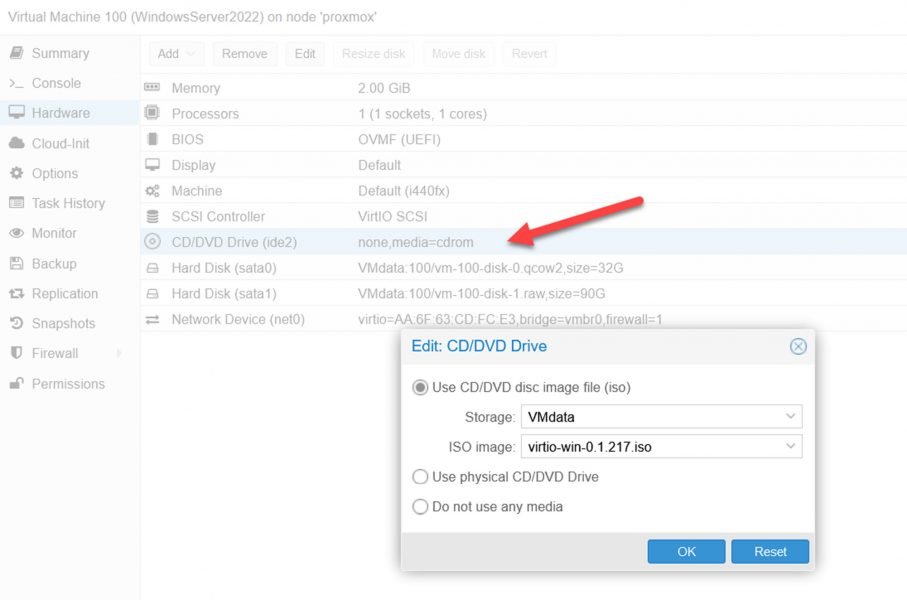Switch to the Replication tab
The image size is (907, 600).
[x=65, y=294]
